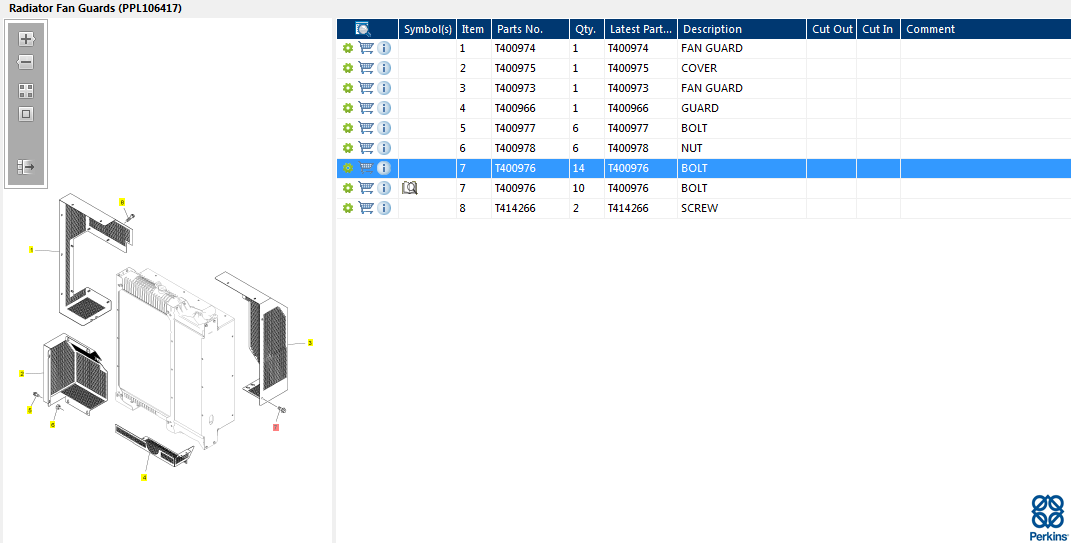Add T400974 FAN GUARD to cart
The width and height of the screenshot is (1071, 543).
pyautogui.click(x=366, y=48)
